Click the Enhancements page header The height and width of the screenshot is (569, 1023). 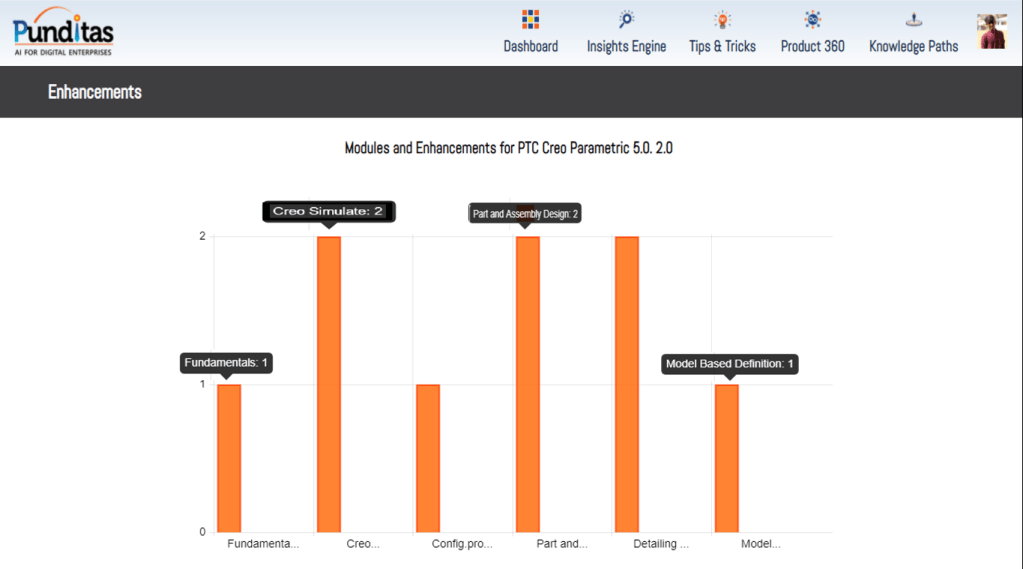[x=95, y=92]
